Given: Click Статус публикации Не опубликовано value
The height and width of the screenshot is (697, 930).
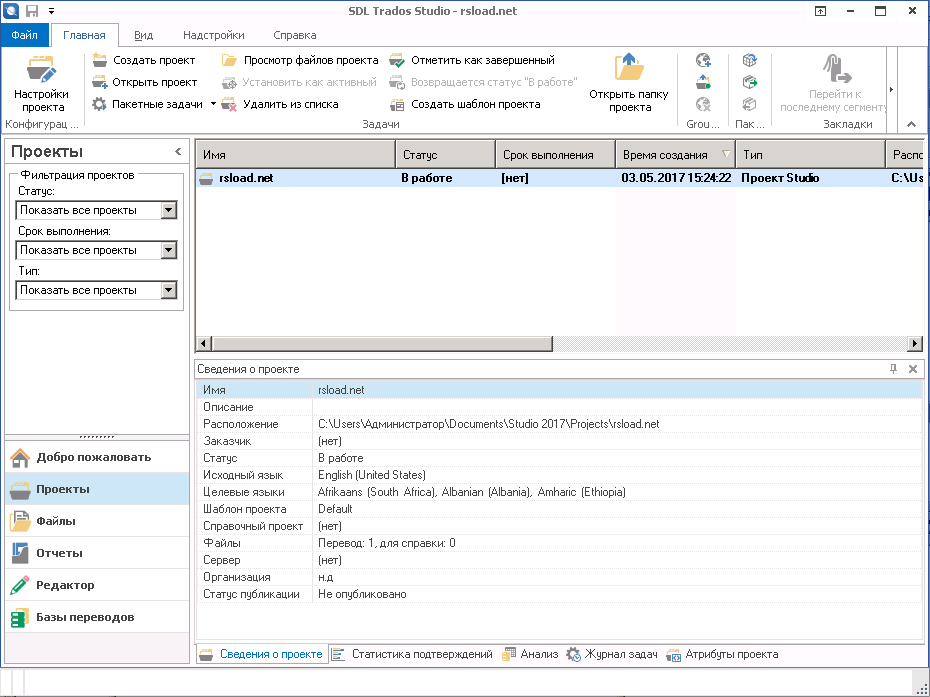Looking at the screenshot, I should pos(362,594).
